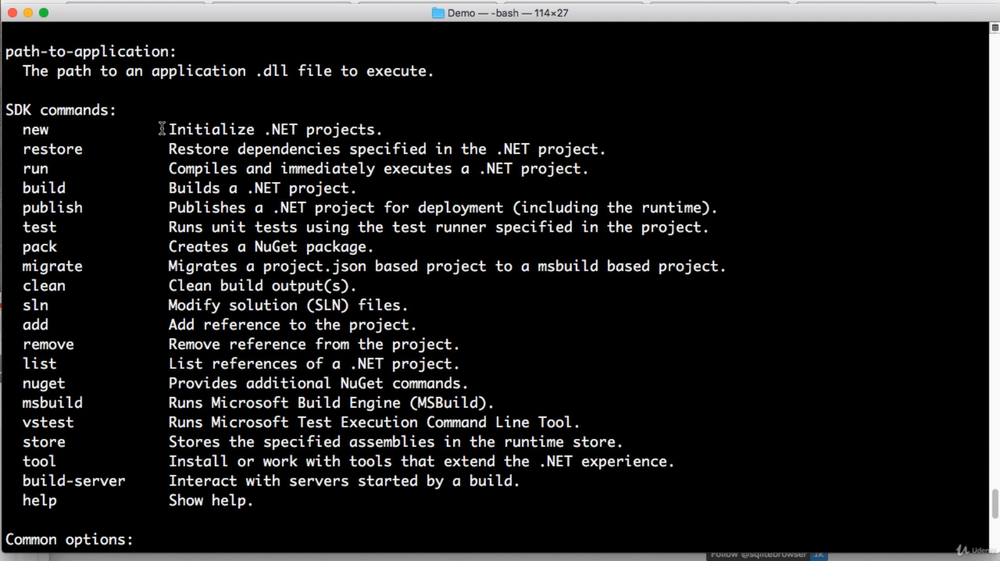
Task: Click the 'build-server' command name
Action: [74, 481]
